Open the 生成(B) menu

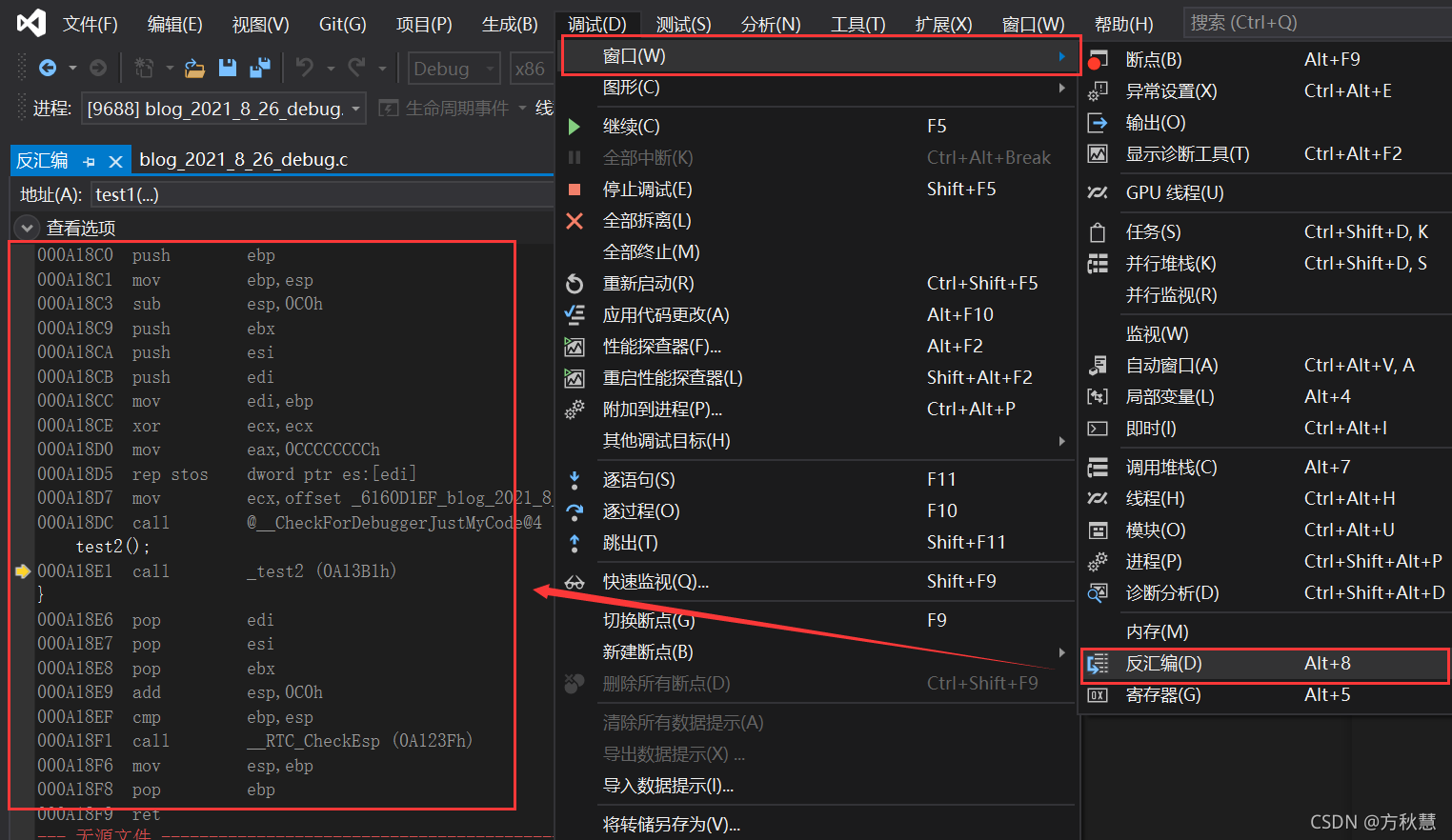[x=510, y=24]
